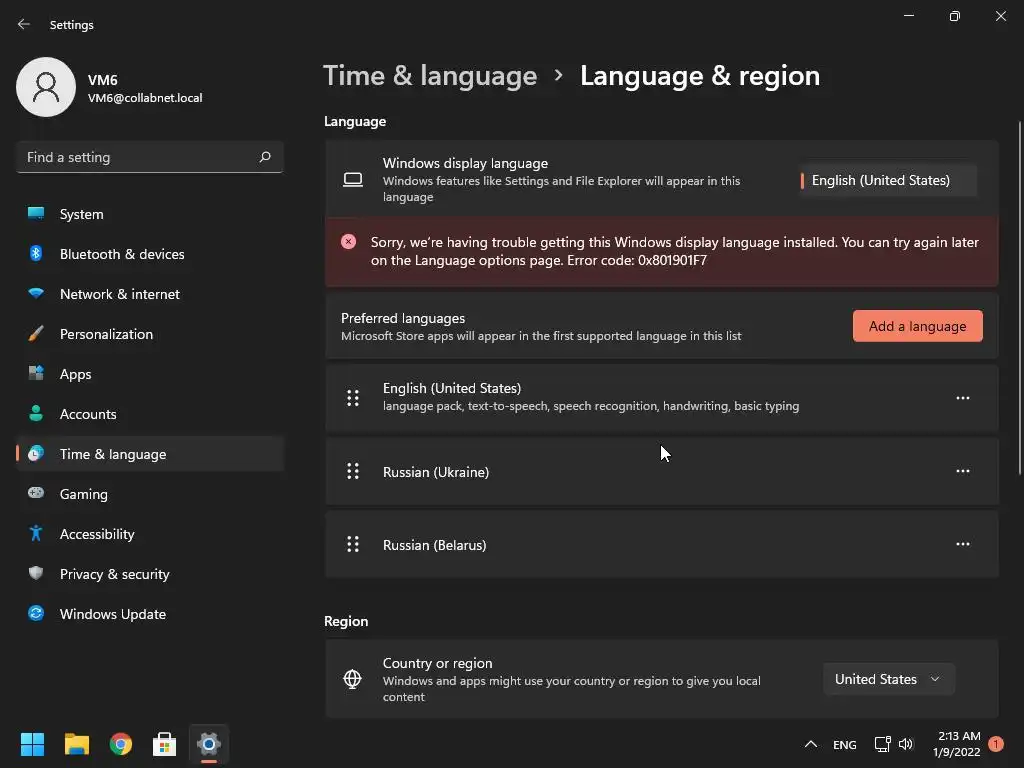The height and width of the screenshot is (768, 1024).
Task: Click the ENG input language indicator
Action: (x=844, y=744)
